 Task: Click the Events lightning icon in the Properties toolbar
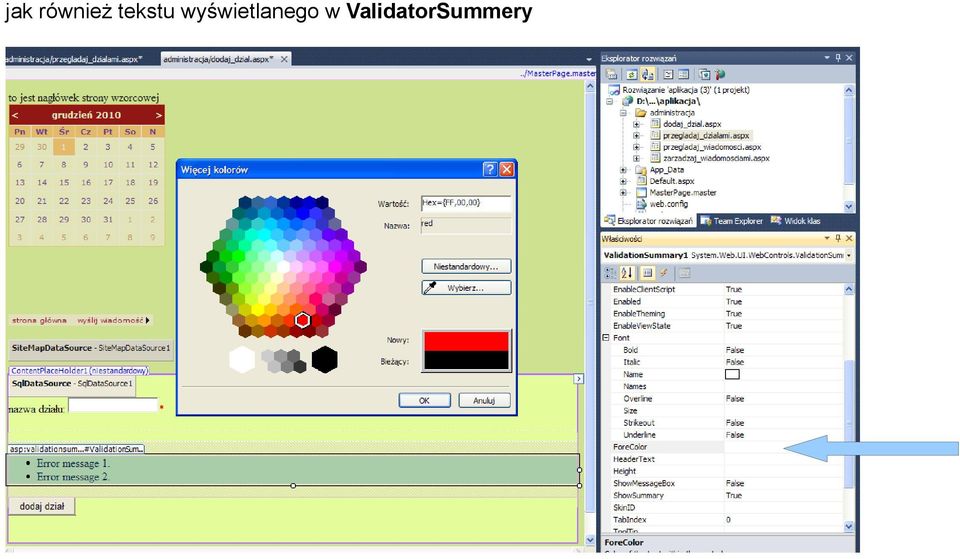click(x=664, y=273)
